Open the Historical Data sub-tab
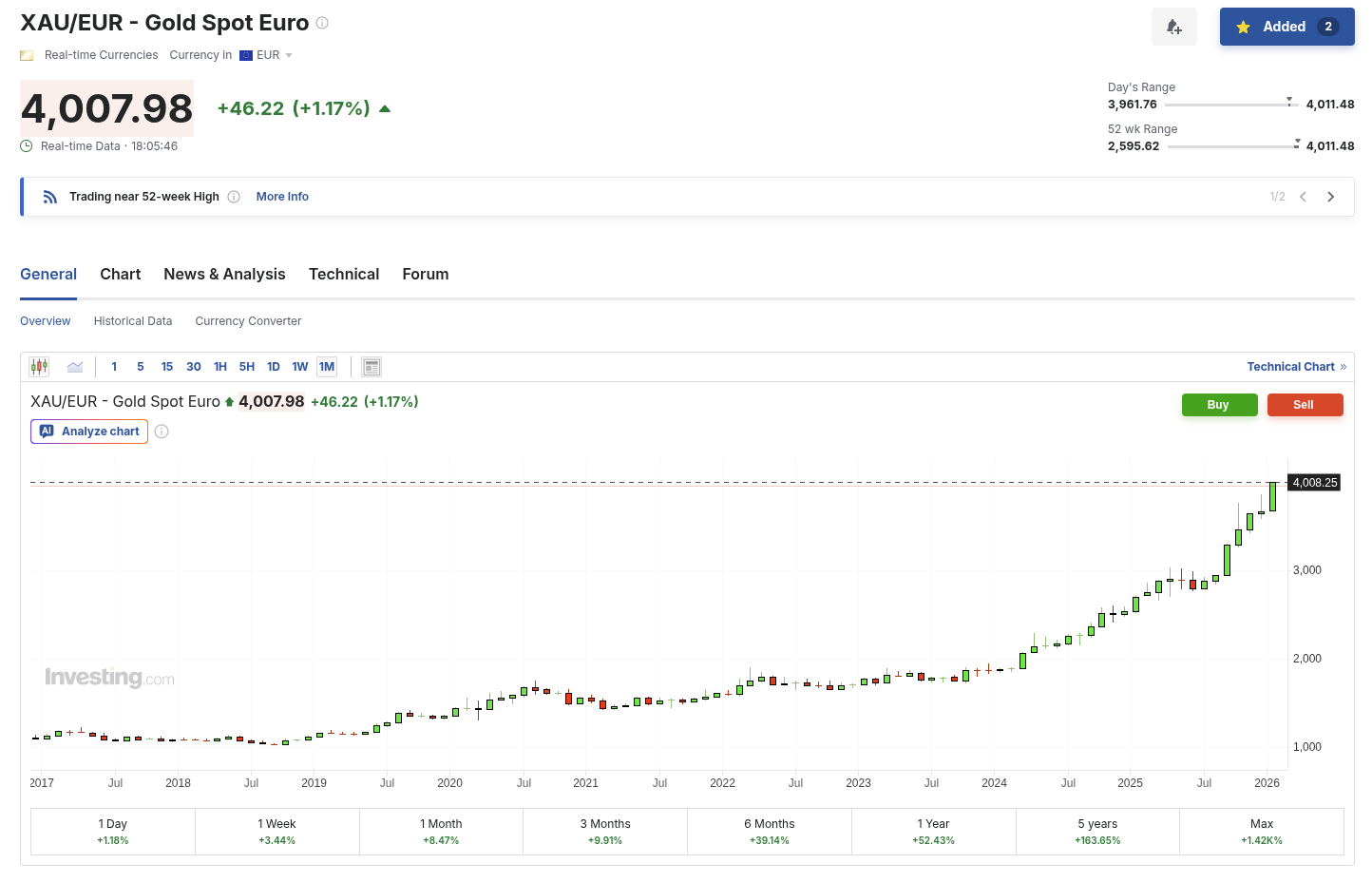Screen dimensions: 1372x883 133,321
